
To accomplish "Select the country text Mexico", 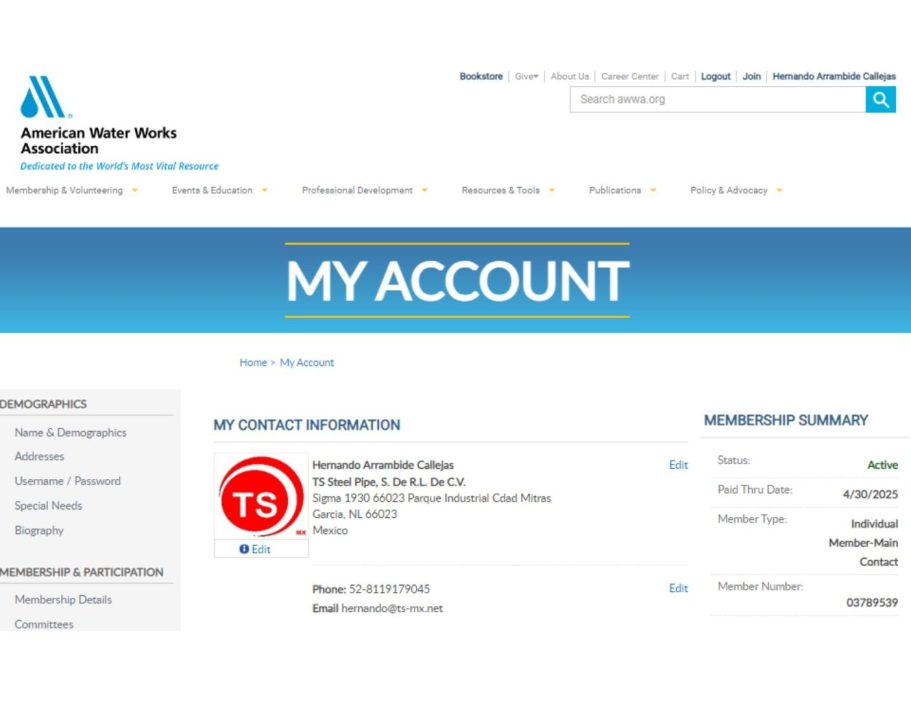I will (x=330, y=530).
